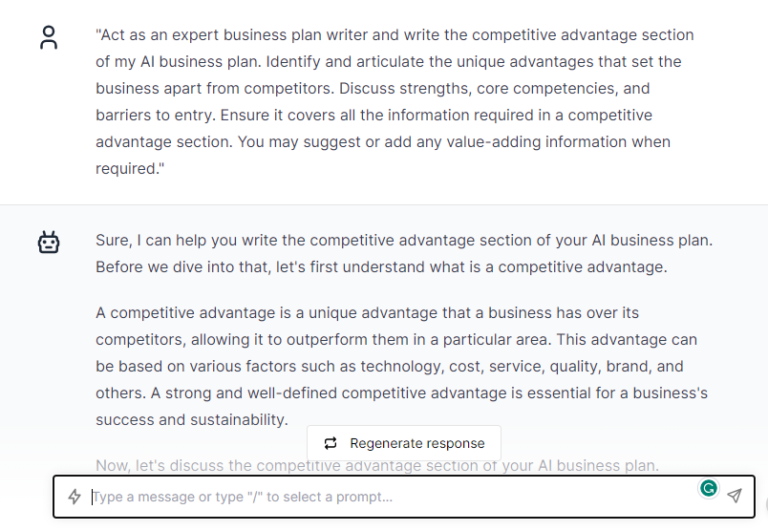768x531 pixels.
Task: Select the Regenerate response text label
Action: coord(417,443)
